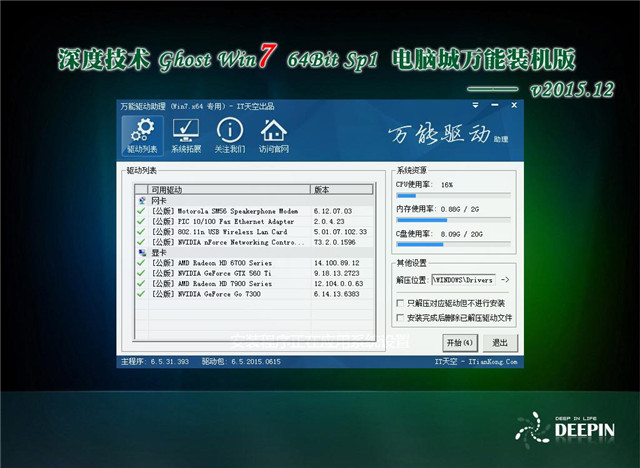This screenshot has width=640, height=468.
Task: Click the CPU使用率 progress bar
Action: [453, 195]
